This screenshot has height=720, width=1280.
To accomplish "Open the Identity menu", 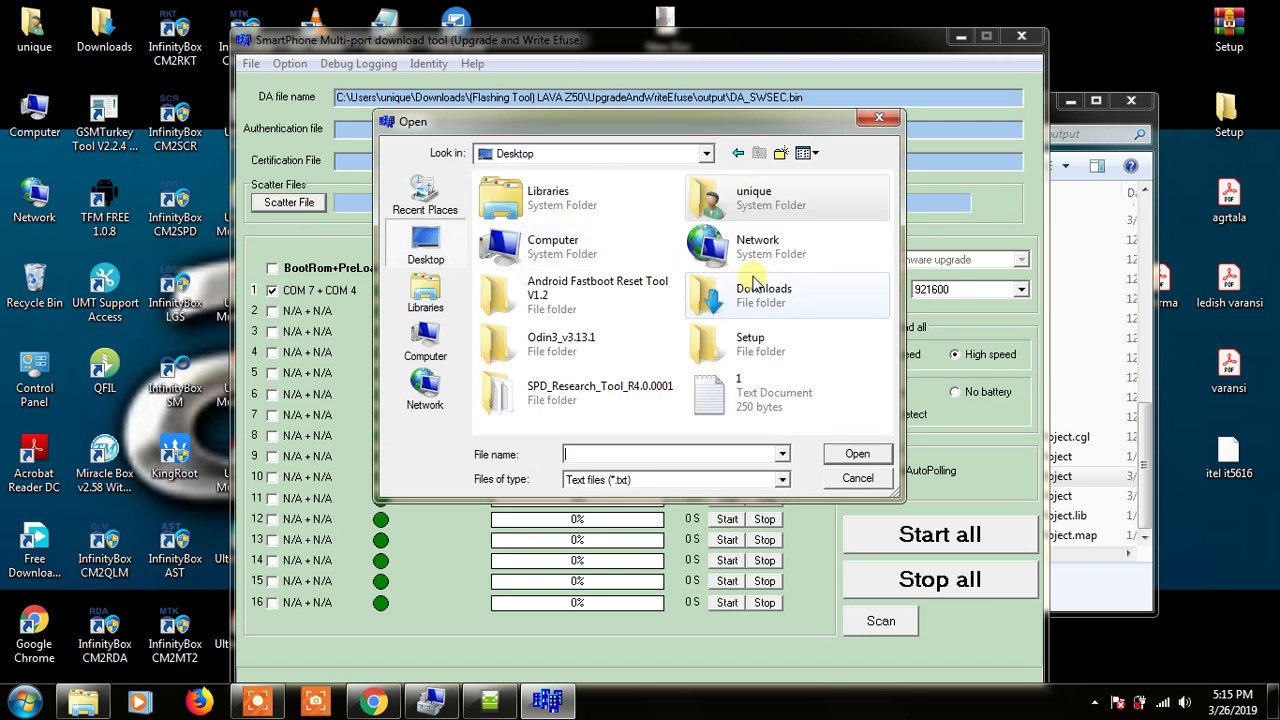I will coord(428,63).
